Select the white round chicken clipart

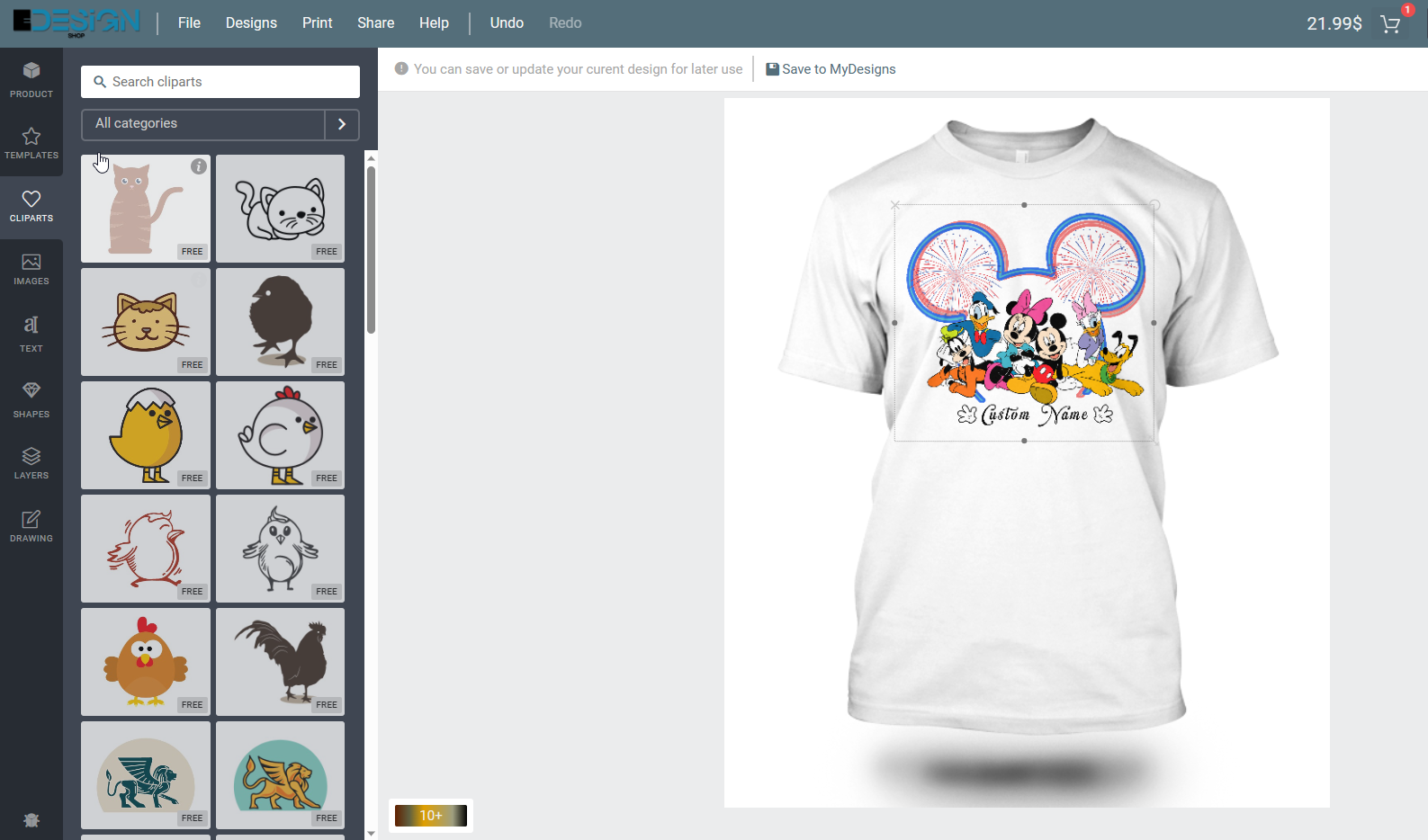click(x=280, y=435)
